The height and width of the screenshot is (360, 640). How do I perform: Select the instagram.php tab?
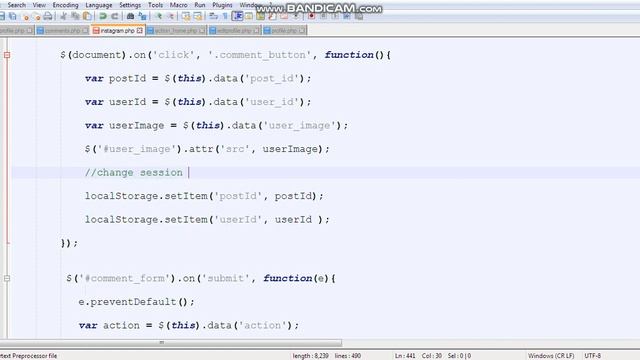(x=117, y=31)
